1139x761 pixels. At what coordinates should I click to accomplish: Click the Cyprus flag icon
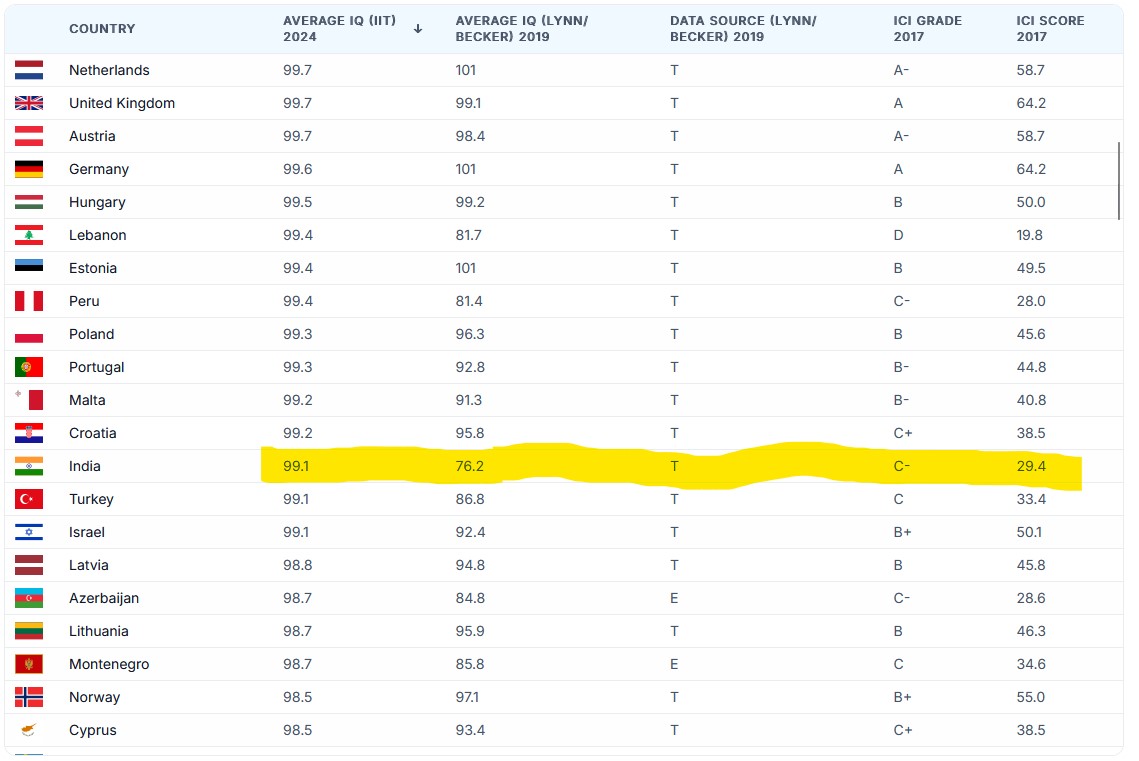coord(28,730)
